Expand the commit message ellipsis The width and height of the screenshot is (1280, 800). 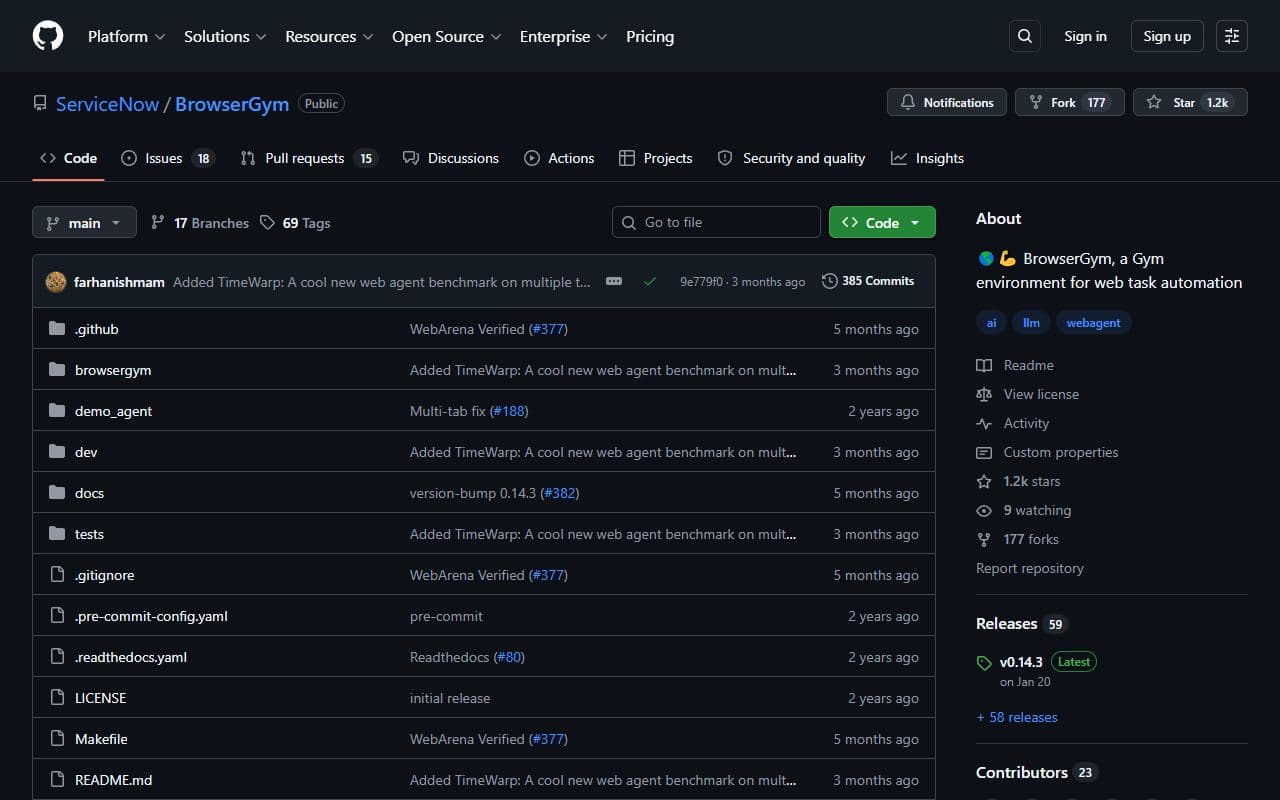pos(614,282)
